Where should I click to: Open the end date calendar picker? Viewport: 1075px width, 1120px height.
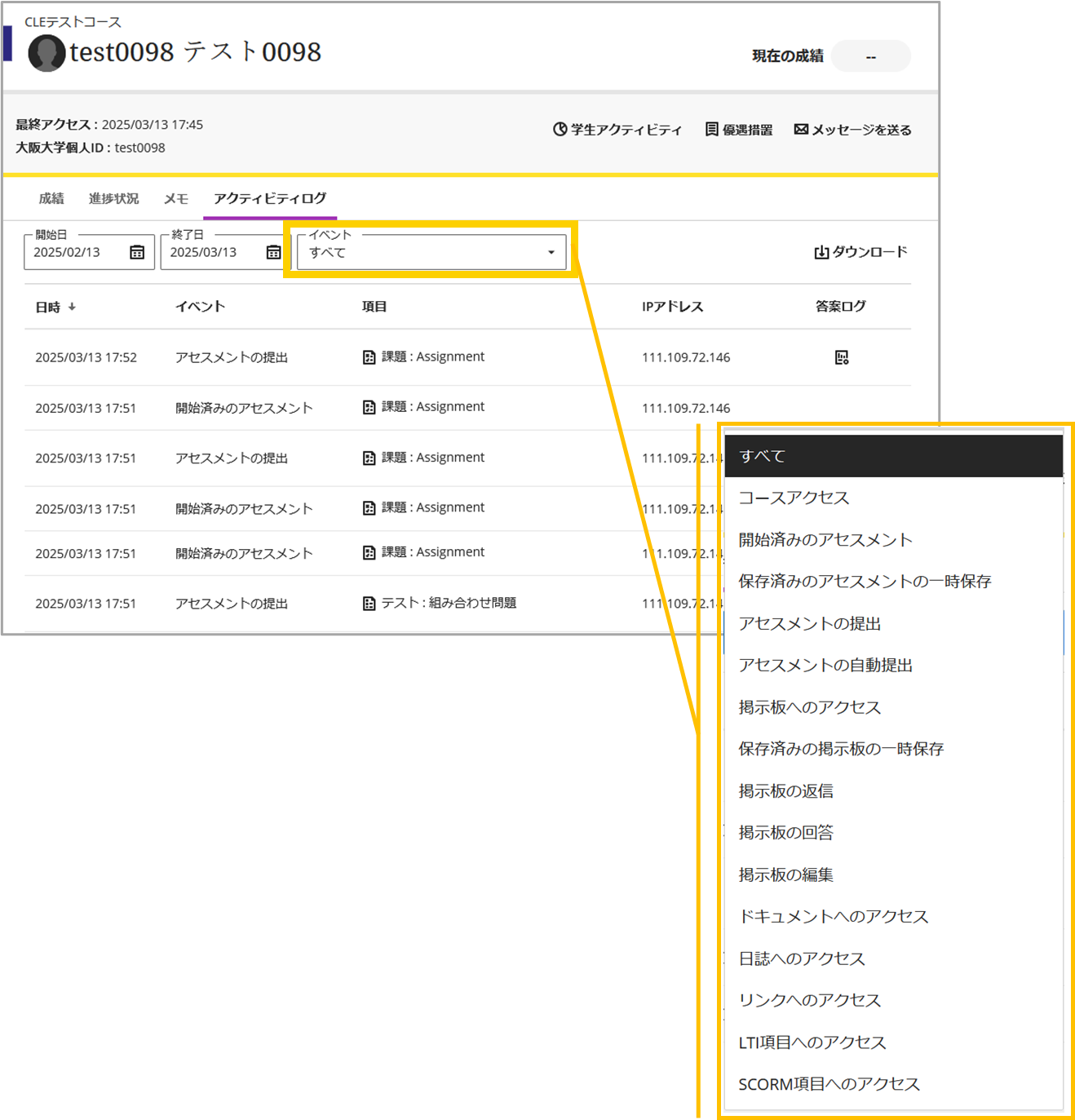tap(273, 253)
